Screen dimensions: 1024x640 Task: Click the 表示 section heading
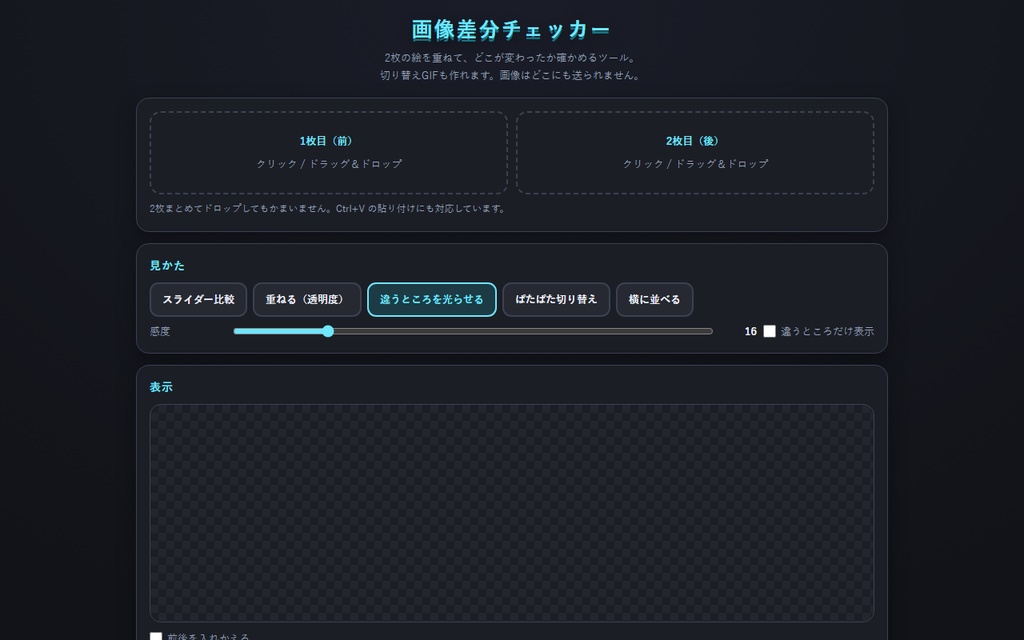tap(161, 387)
